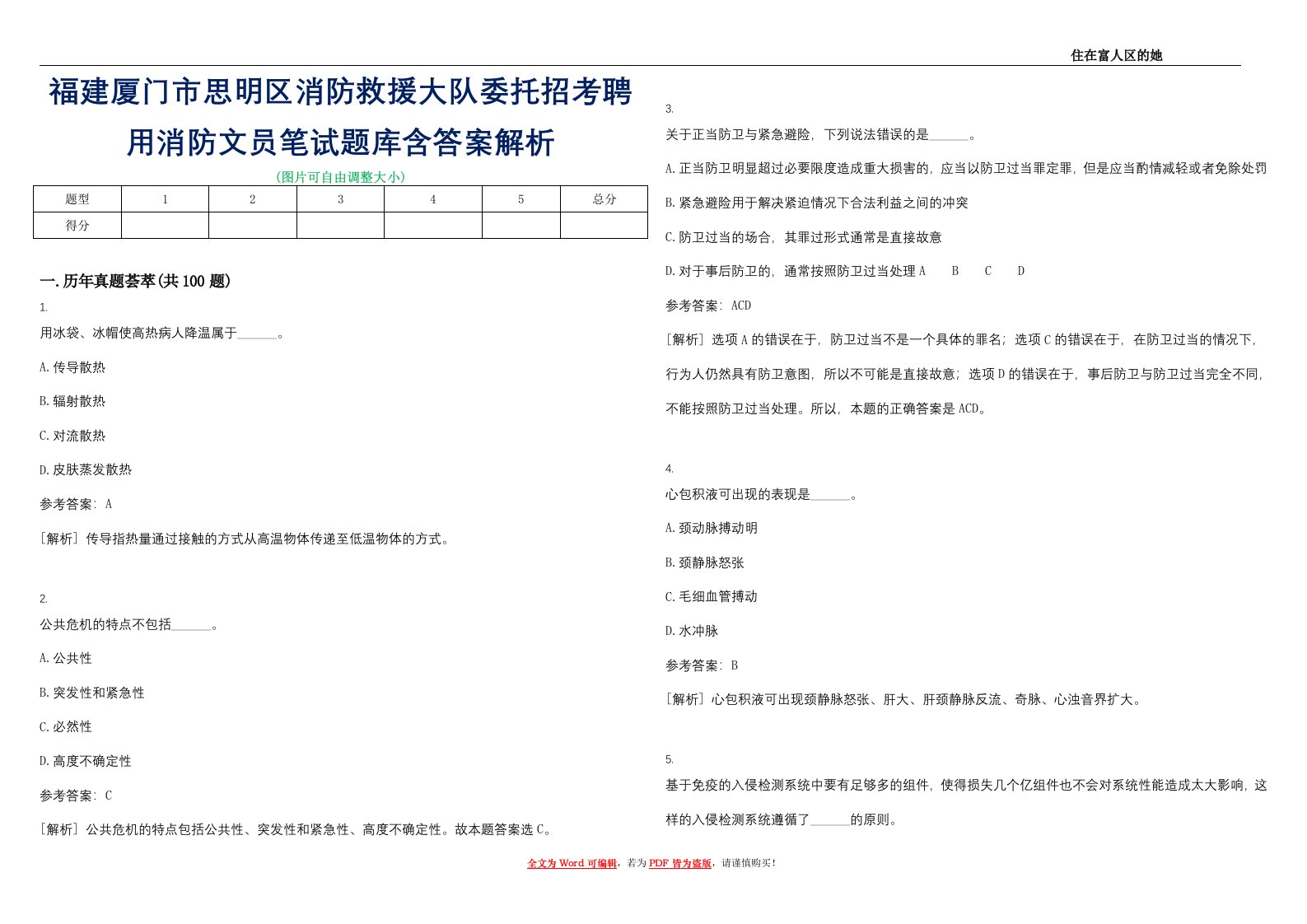Click table column header '2'
The width and height of the screenshot is (1307, 924).
pyautogui.click(x=253, y=199)
